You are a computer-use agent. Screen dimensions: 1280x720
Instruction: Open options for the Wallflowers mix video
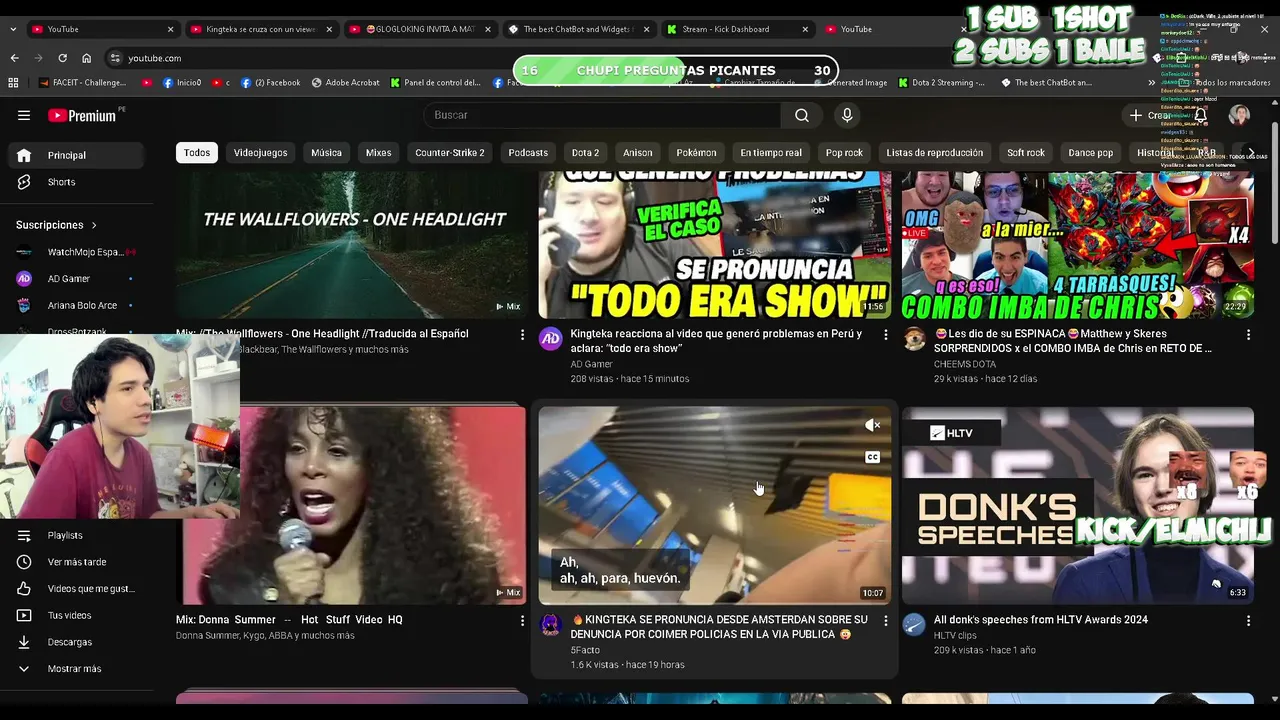click(522, 335)
